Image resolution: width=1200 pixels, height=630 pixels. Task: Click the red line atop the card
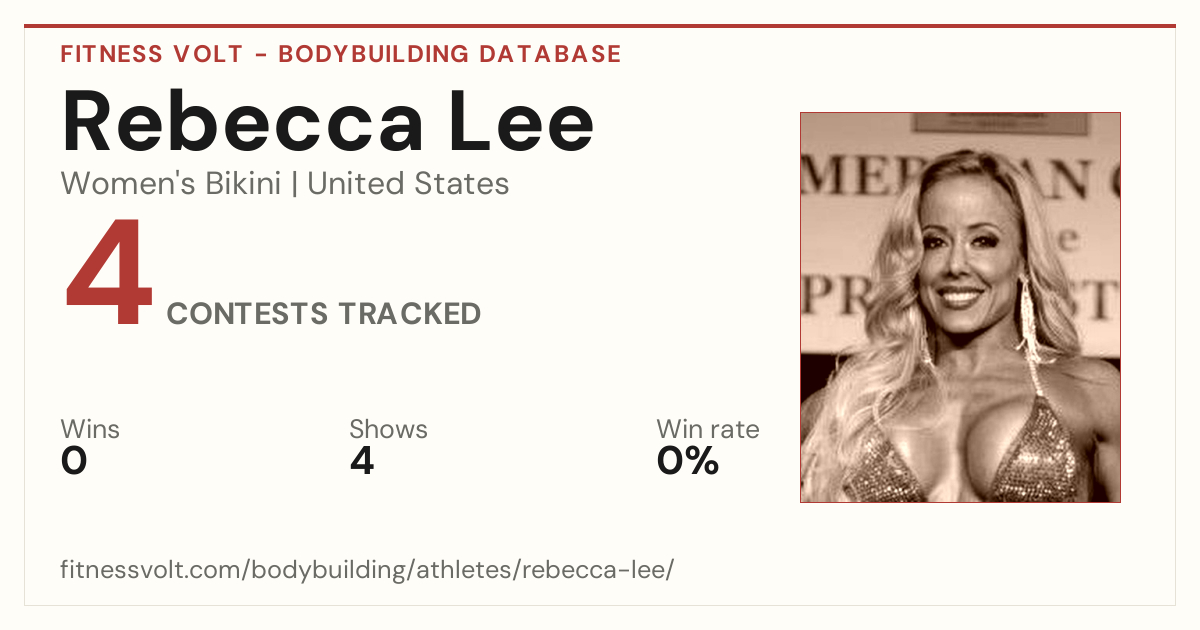click(x=600, y=26)
